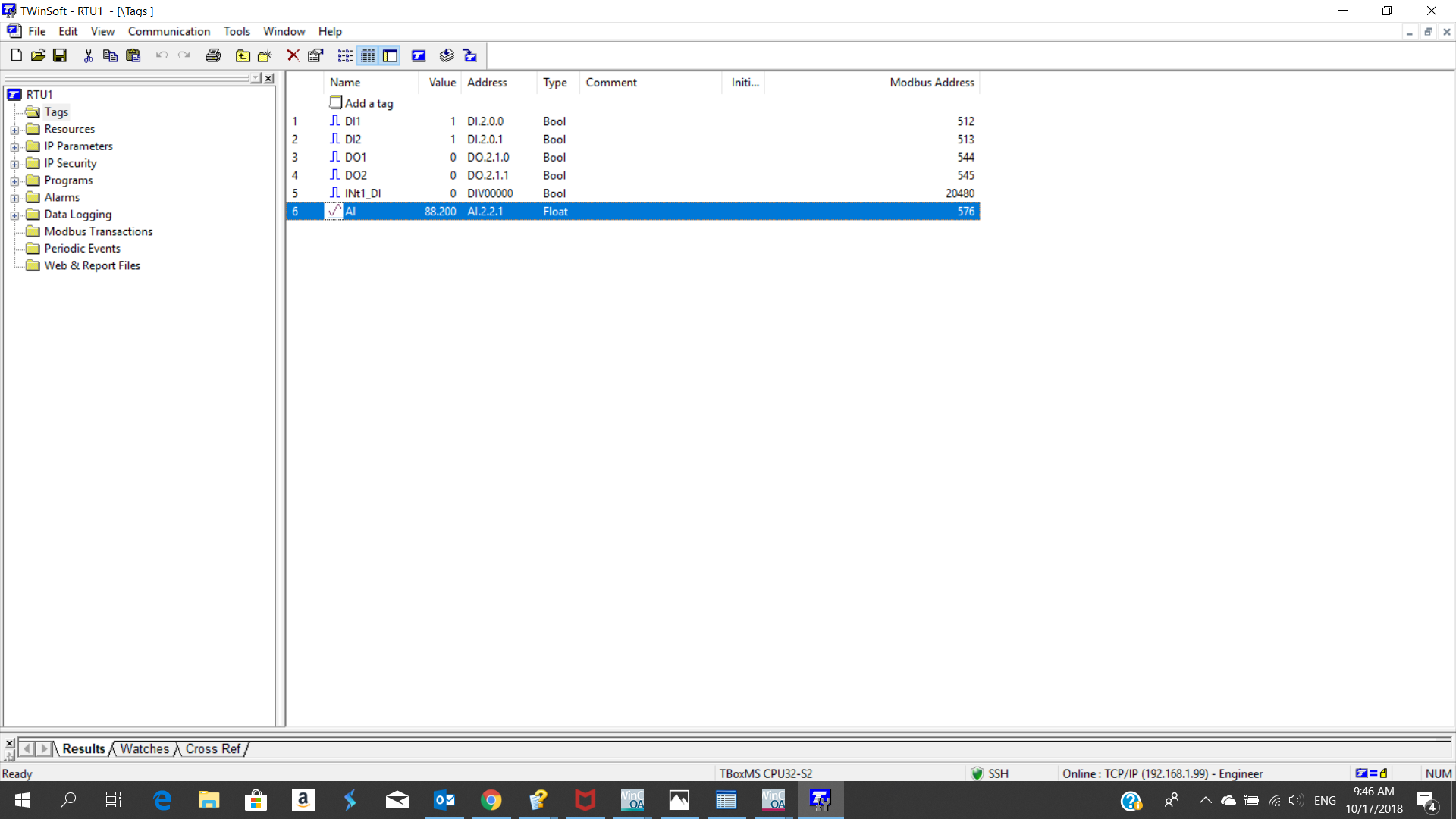Viewport: 1456px width, 819px height.
Task: Click the New folder icon with sparkle
Action: click(265, 55)
